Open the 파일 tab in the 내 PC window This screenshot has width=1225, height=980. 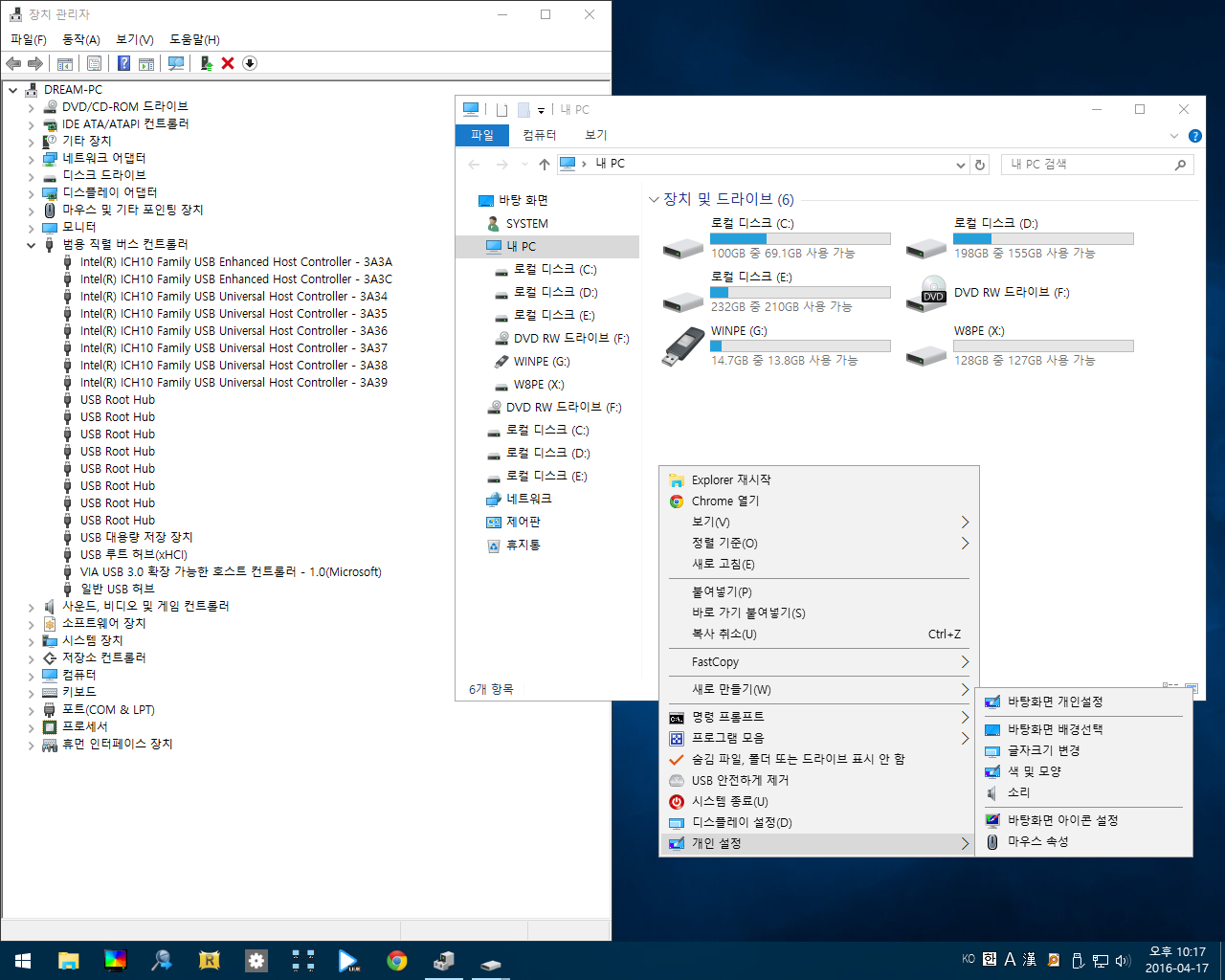click(x=482, y=135)
